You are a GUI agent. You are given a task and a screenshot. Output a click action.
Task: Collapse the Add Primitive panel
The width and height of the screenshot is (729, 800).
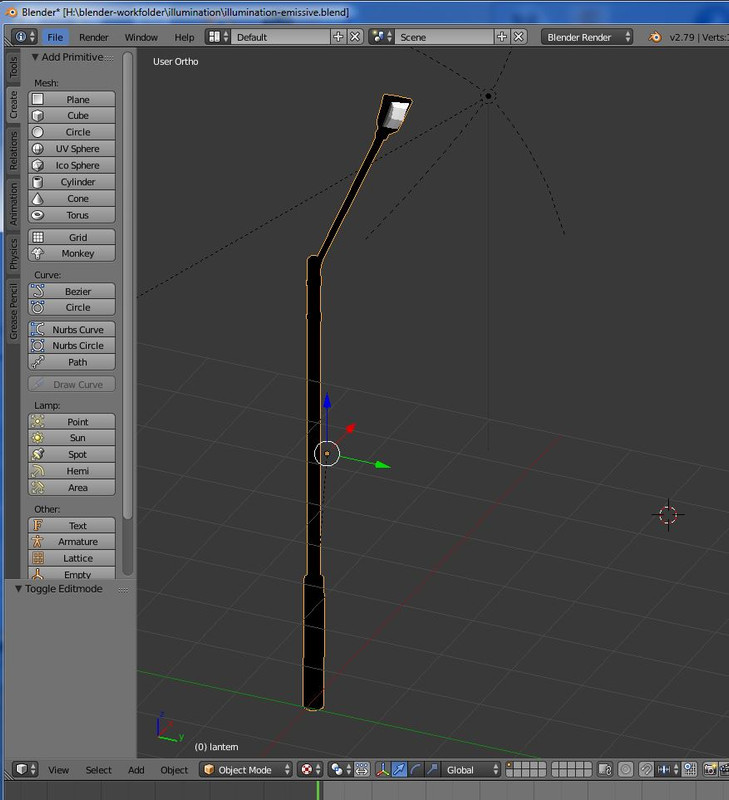click(x=35, y=57)
